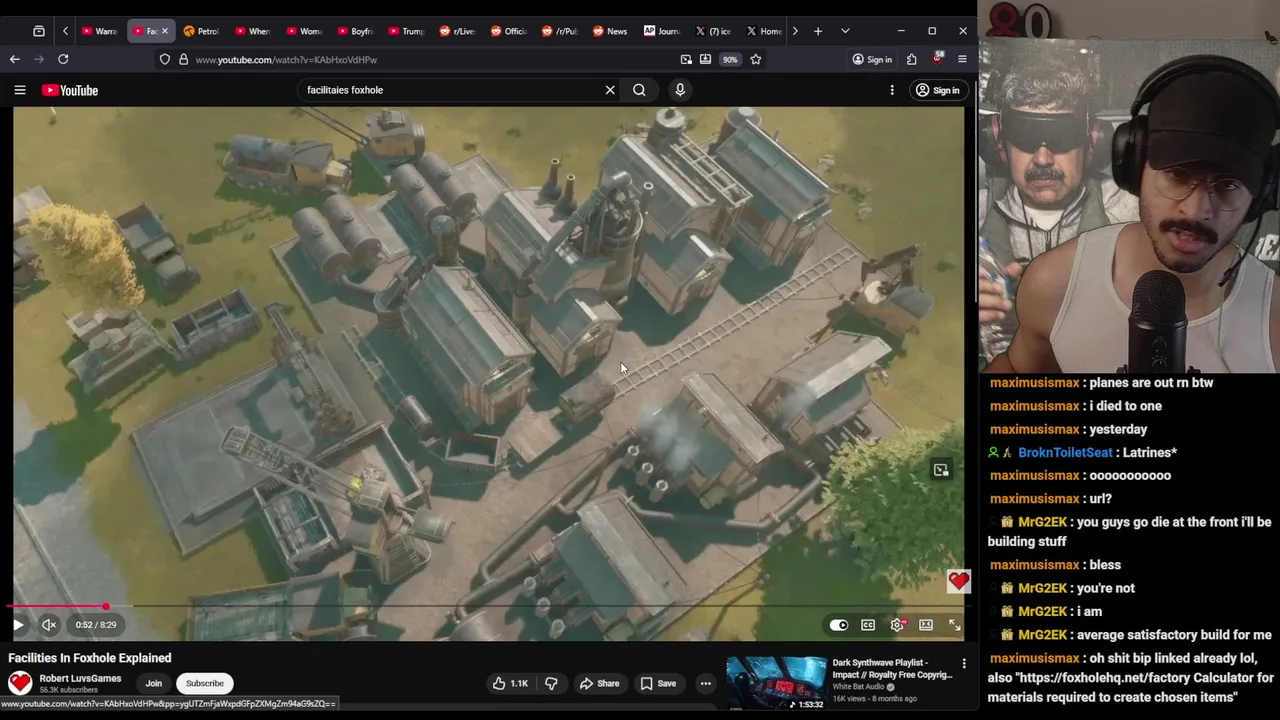Screen dimensions: 1280x720
Task: Switch to the AP Journal tab
Action: [x=661, y=31]
